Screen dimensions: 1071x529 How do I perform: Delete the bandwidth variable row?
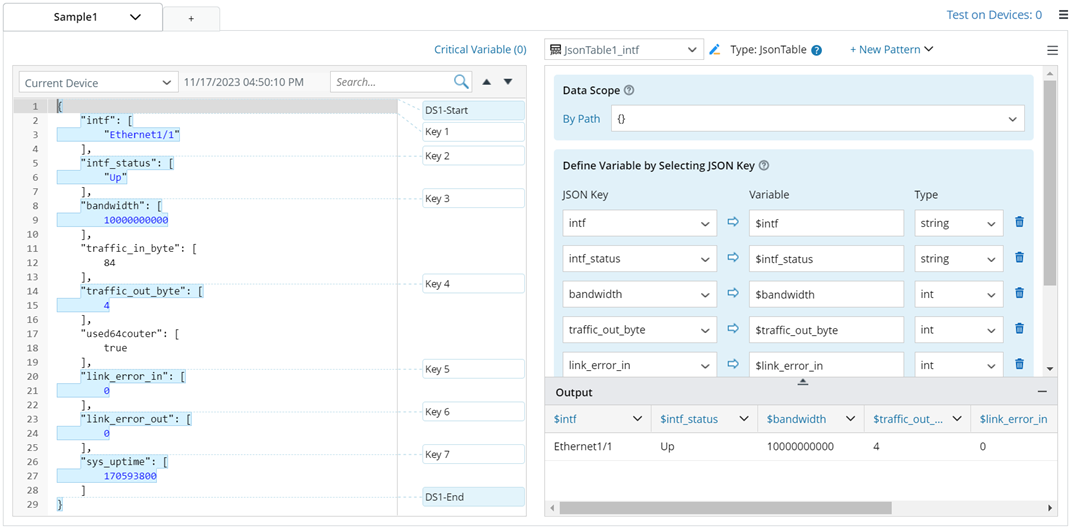pyautogui.click(x=1019, y=293)
